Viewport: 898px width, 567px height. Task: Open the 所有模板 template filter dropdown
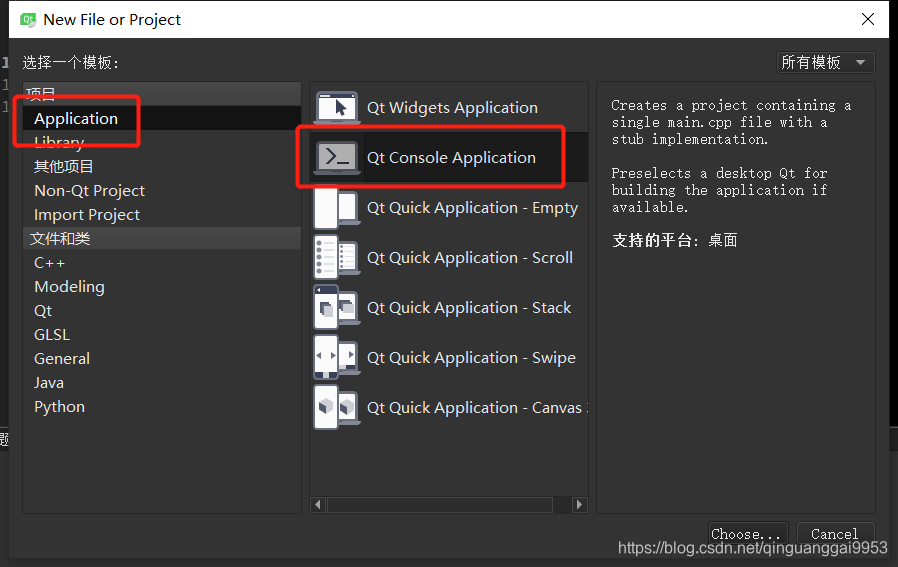pos(825,62)
